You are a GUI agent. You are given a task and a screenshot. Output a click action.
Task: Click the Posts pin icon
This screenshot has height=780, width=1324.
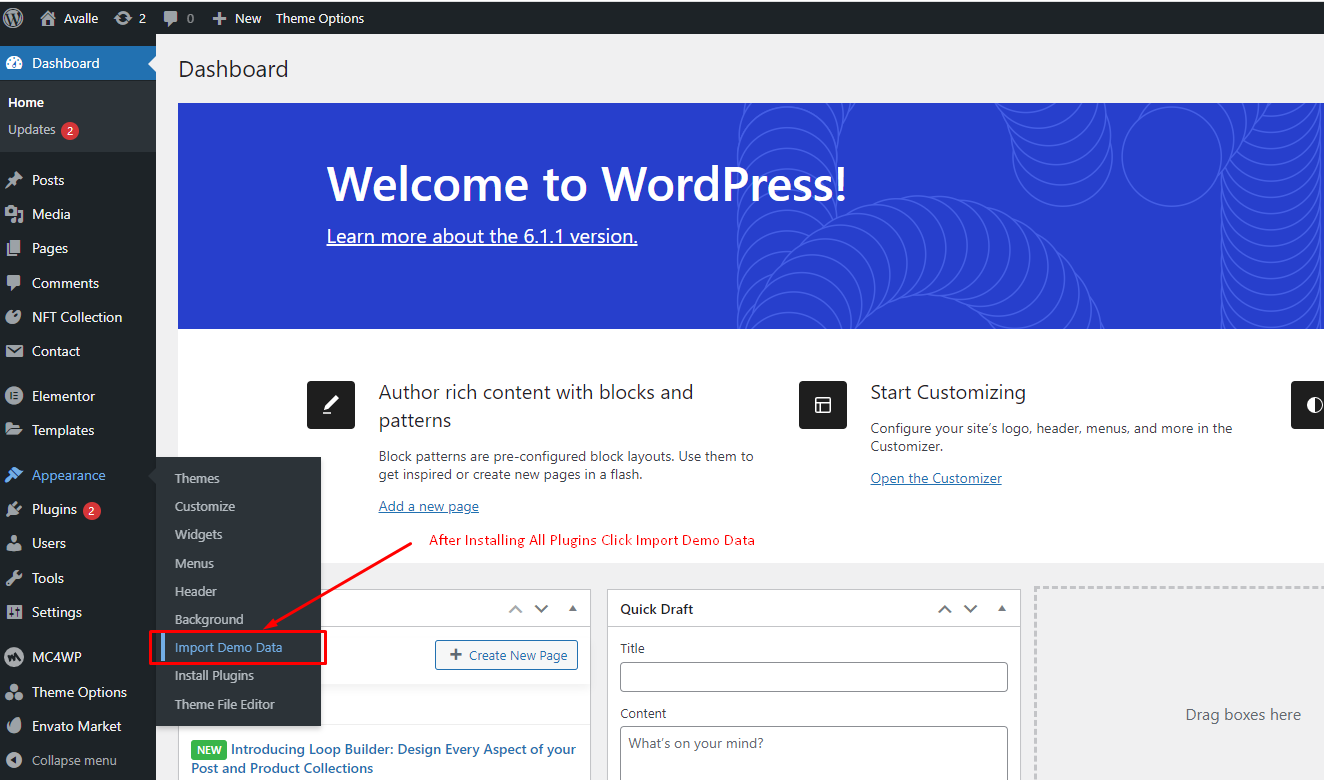[x=14, y=180]
